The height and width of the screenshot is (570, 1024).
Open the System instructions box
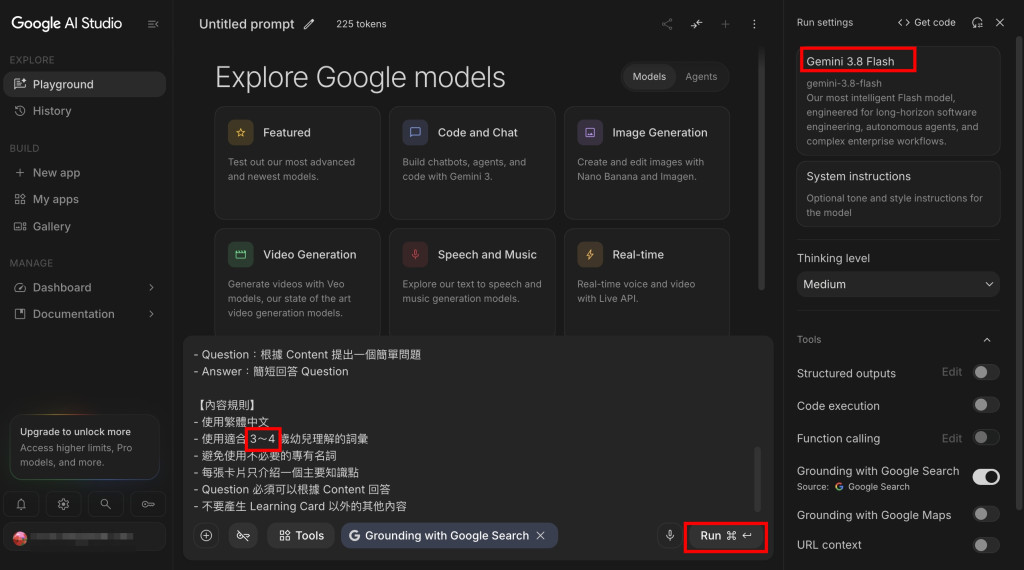pos(898,194)
